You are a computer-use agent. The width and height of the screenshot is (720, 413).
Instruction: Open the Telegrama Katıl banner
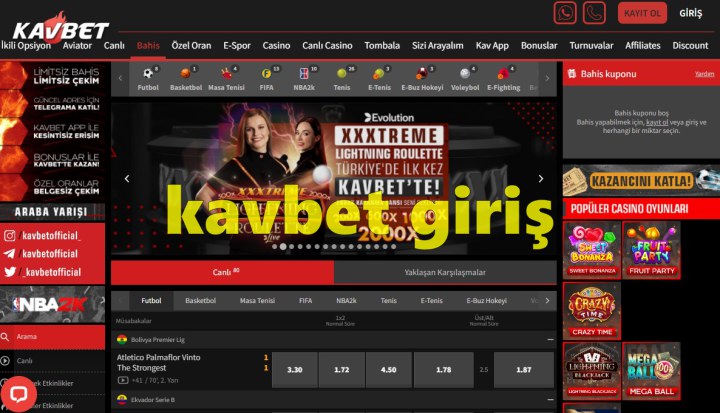(52, 103)
